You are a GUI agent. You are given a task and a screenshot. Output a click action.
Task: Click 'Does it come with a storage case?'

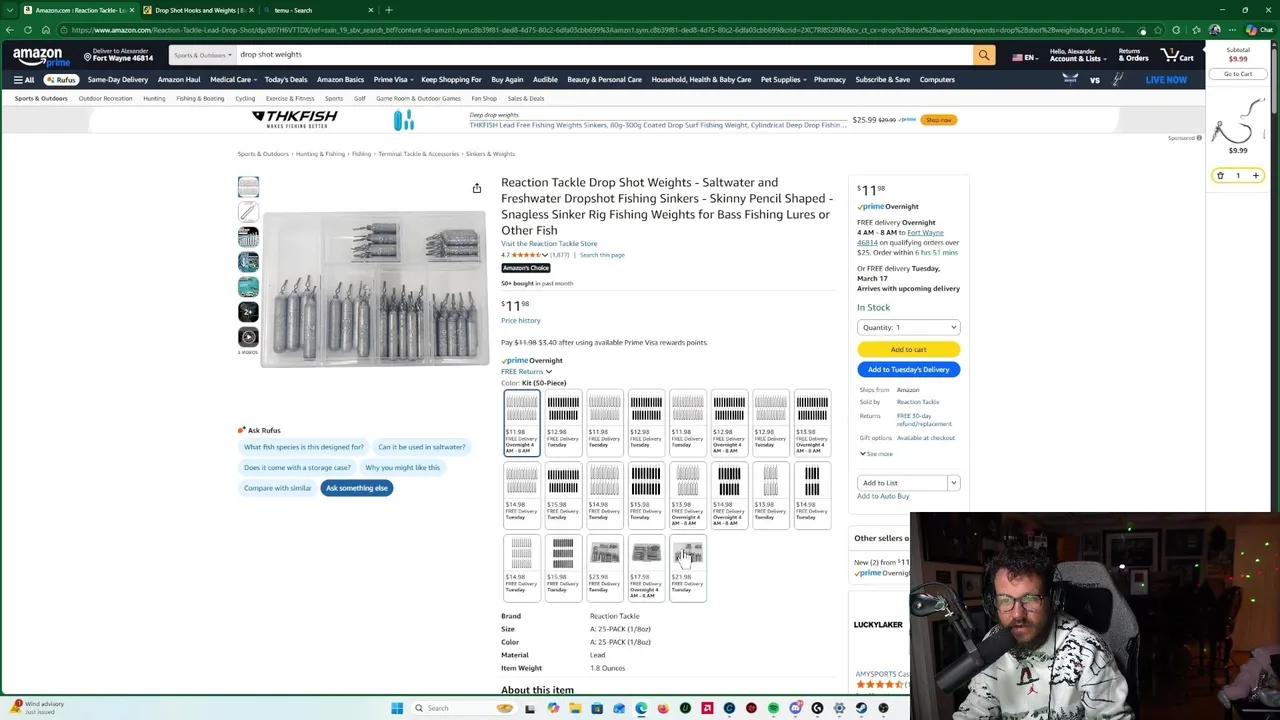point(297,468)
